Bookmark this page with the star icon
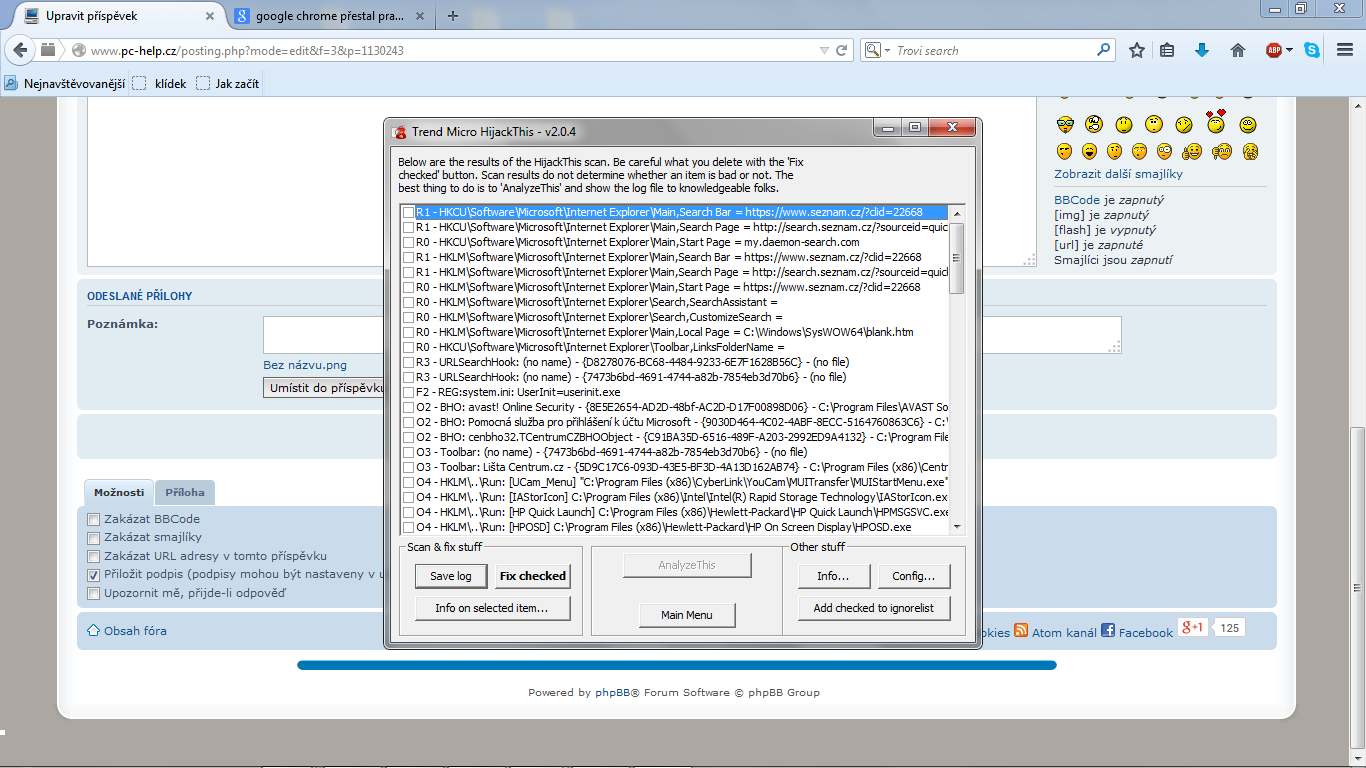The image size is (1366, 768). pos(1137,50)
